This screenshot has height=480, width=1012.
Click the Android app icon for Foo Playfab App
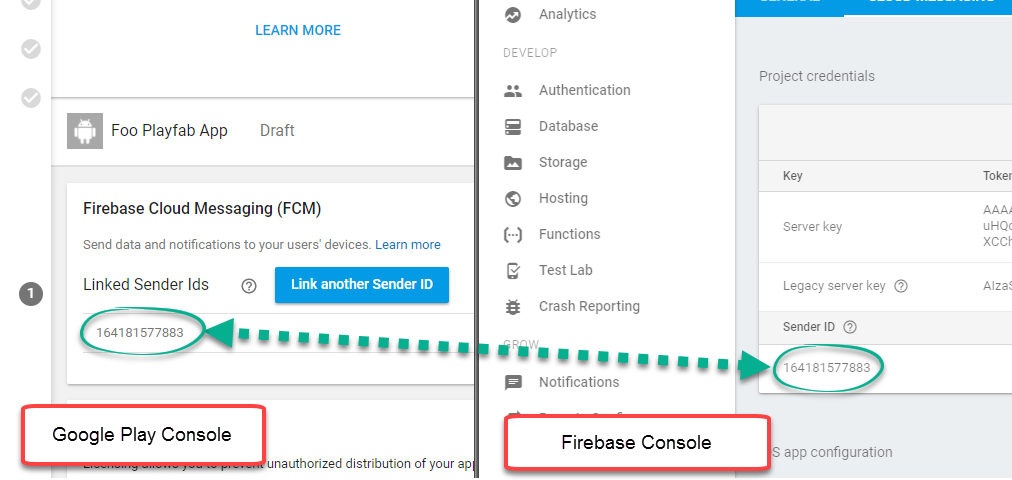85,131
